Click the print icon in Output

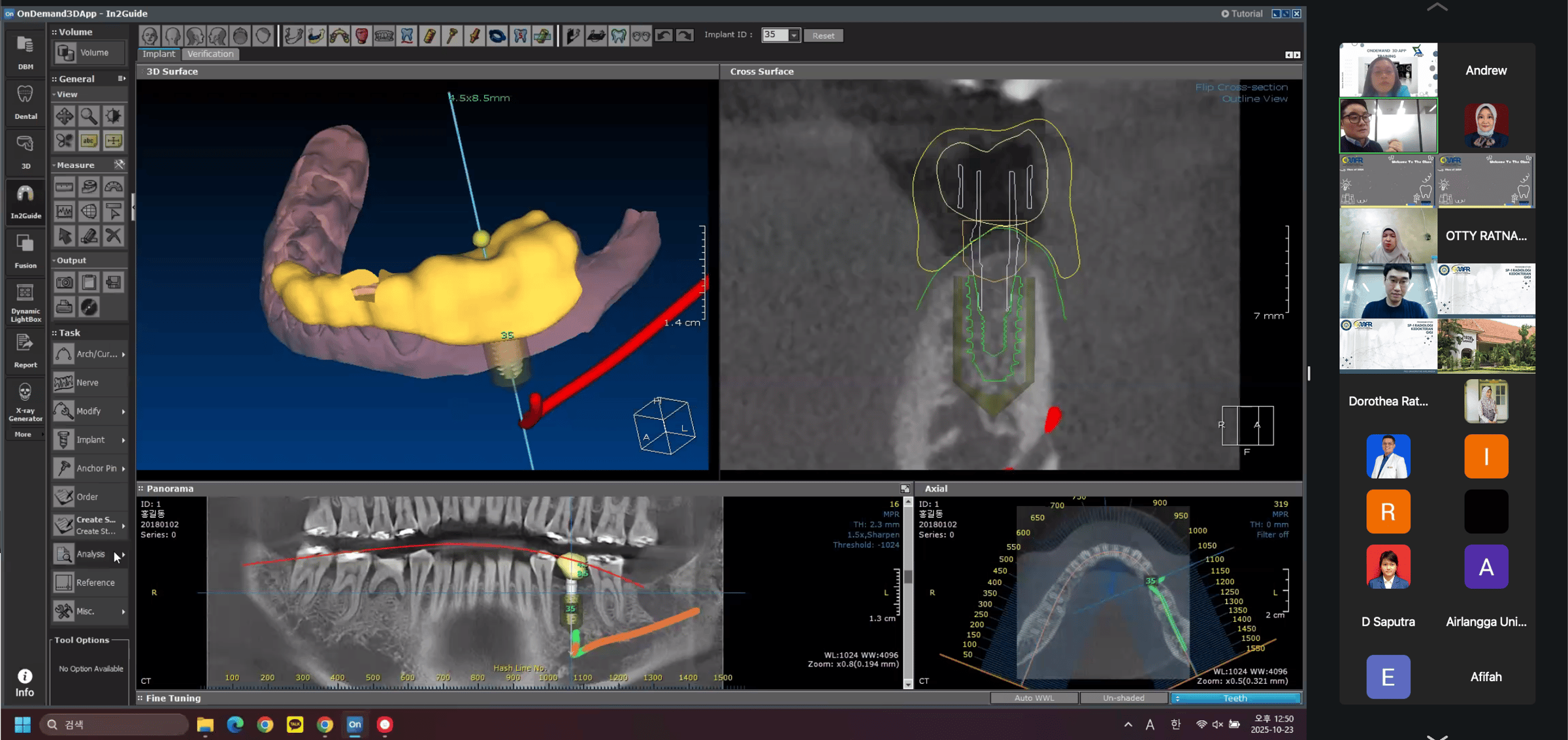tap(64, 307)
